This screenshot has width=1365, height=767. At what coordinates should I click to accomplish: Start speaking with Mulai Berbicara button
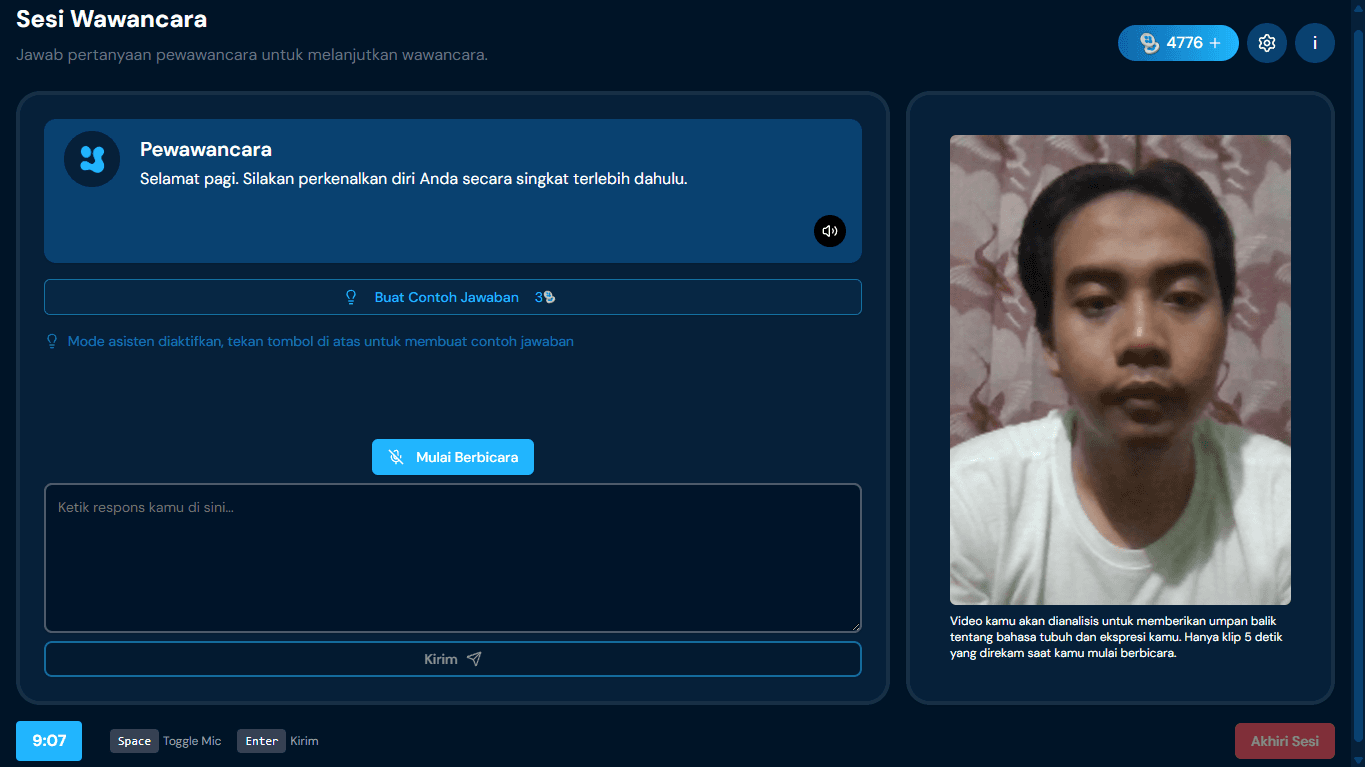click(453, 457)
